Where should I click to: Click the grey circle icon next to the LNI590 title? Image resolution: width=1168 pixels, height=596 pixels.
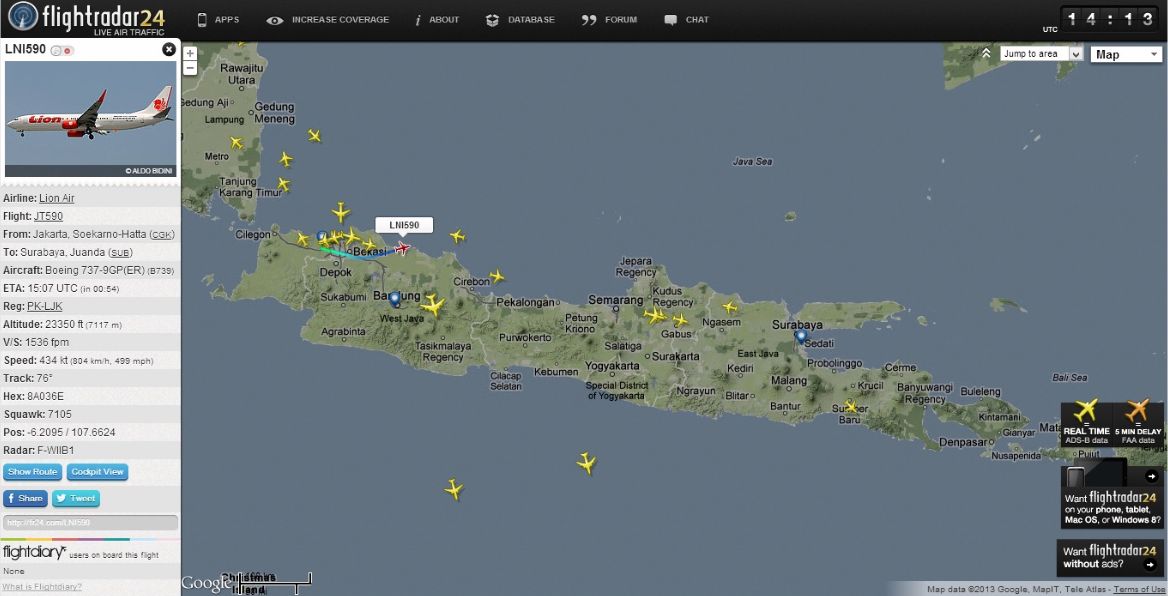(56, 51)
